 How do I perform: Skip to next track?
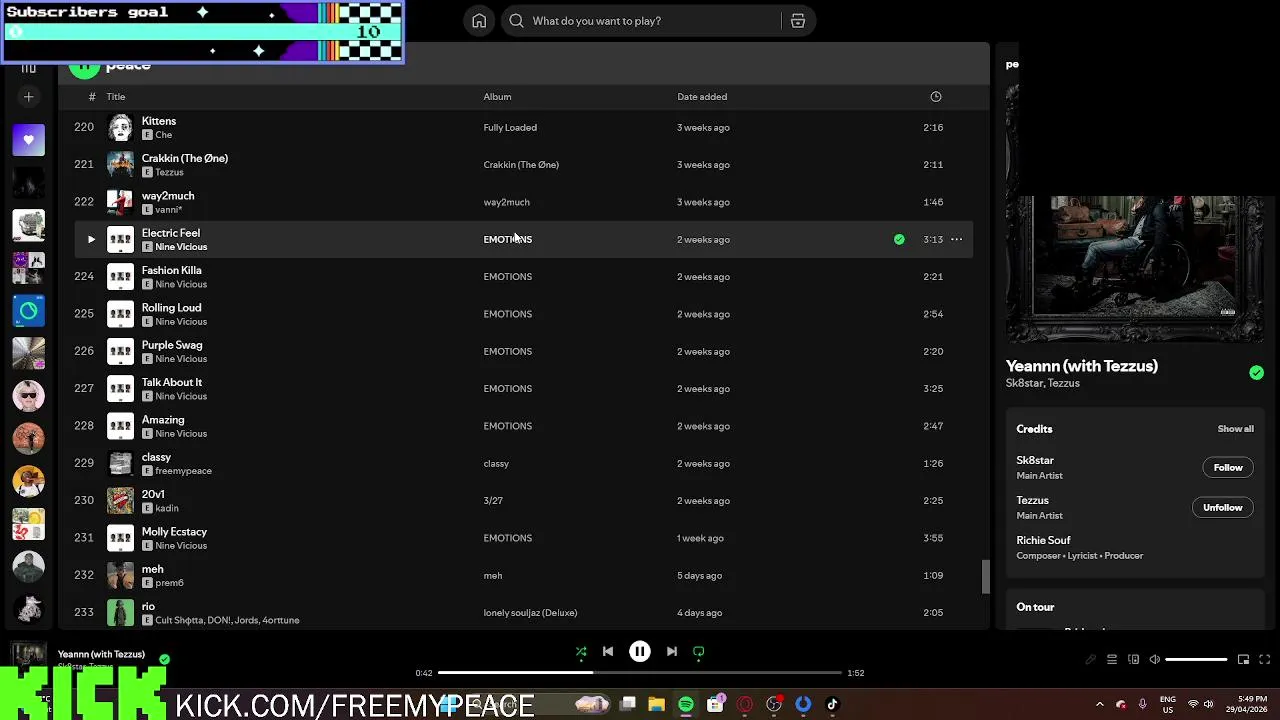672,652
